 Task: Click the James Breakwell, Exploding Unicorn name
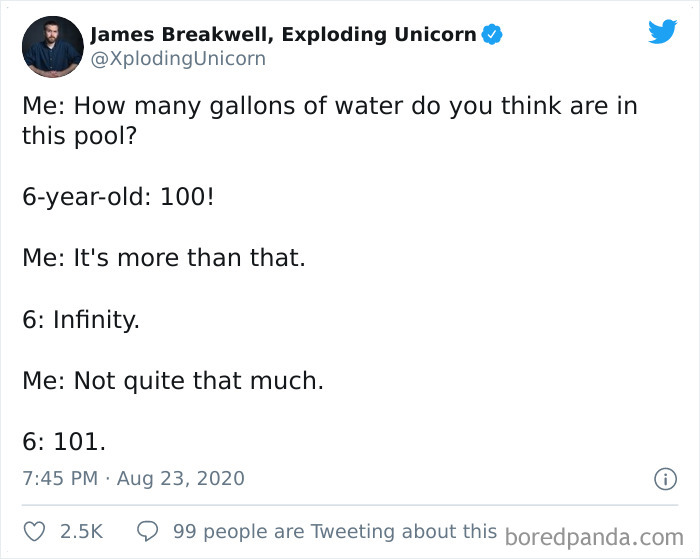pos(283,35)
